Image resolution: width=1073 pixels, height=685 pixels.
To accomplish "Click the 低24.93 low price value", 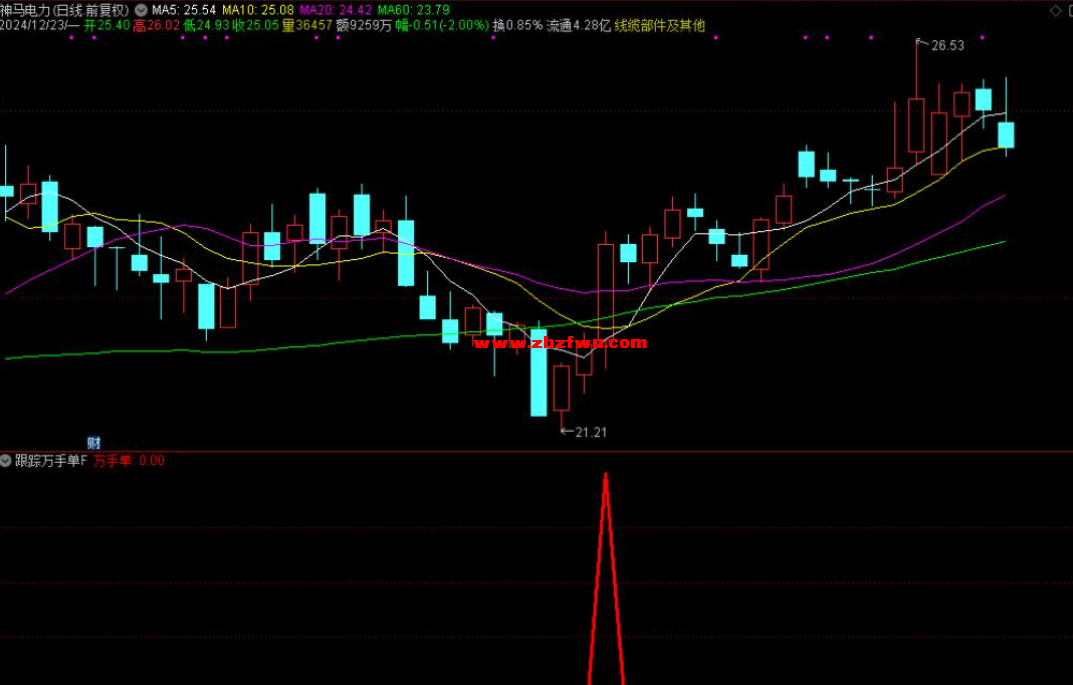I will (x=206, y=25).
